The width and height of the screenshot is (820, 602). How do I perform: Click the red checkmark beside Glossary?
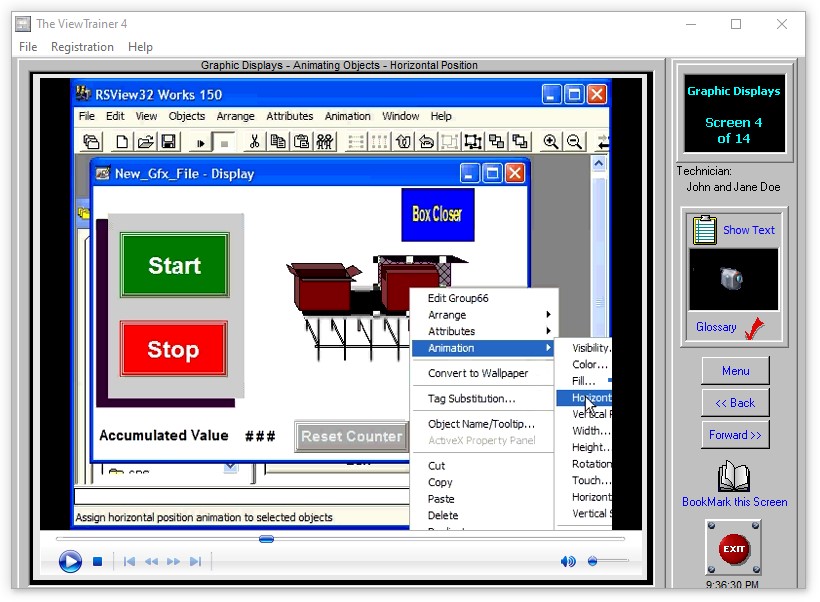point(755,327)
